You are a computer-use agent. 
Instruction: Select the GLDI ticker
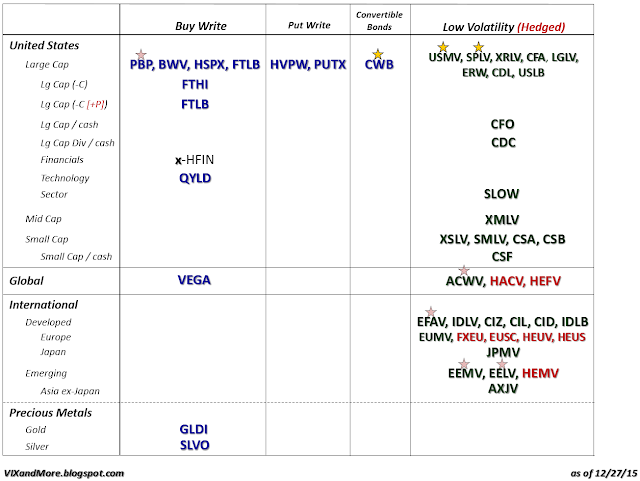tap(194, 430)
